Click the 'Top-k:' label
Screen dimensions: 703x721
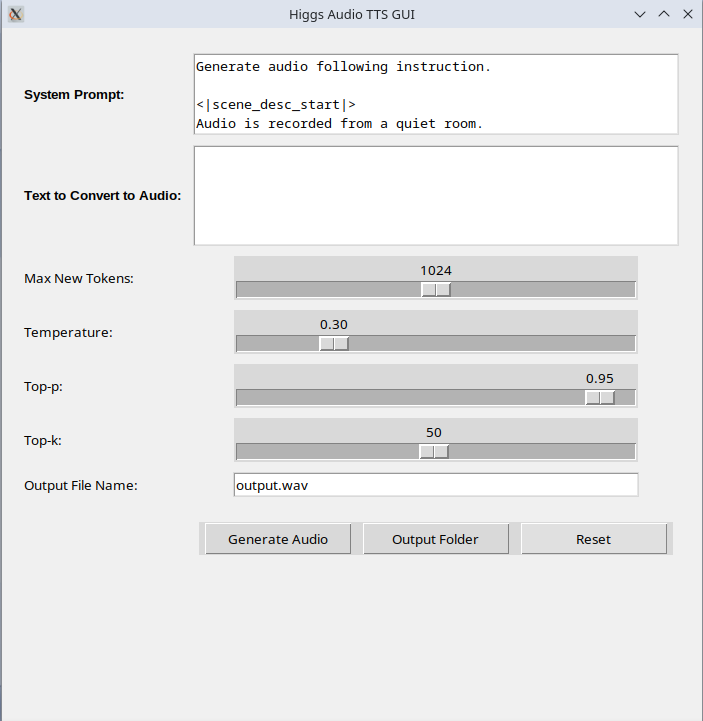pyautogui.click(x=43, y=441)
